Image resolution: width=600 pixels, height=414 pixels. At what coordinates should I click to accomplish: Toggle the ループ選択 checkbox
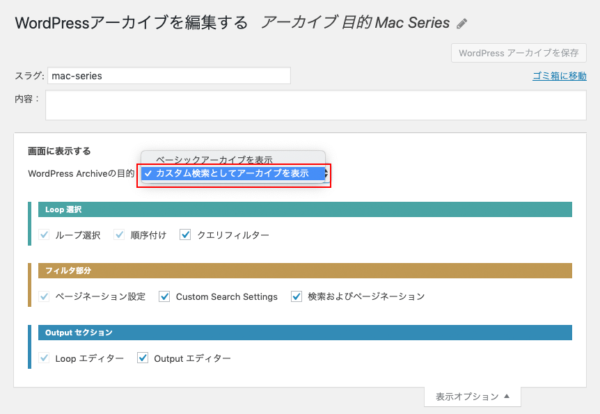(44, 235)
